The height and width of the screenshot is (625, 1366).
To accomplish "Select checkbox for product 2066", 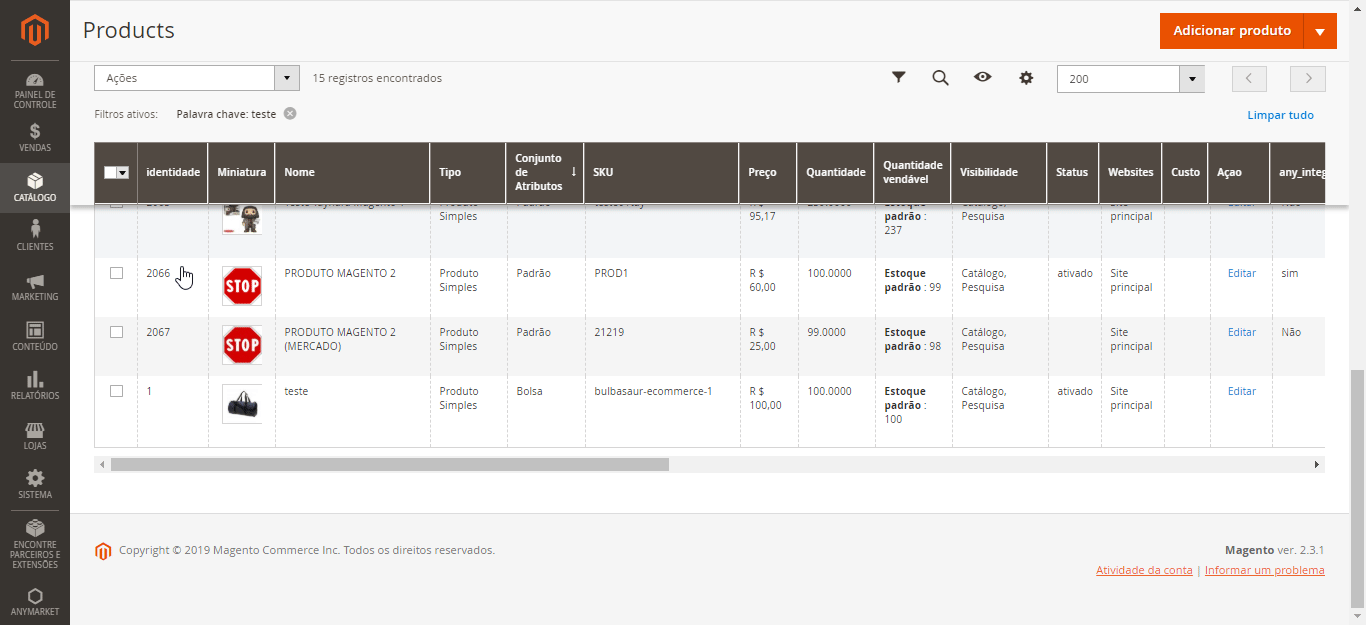I will [x=116, y=272].
